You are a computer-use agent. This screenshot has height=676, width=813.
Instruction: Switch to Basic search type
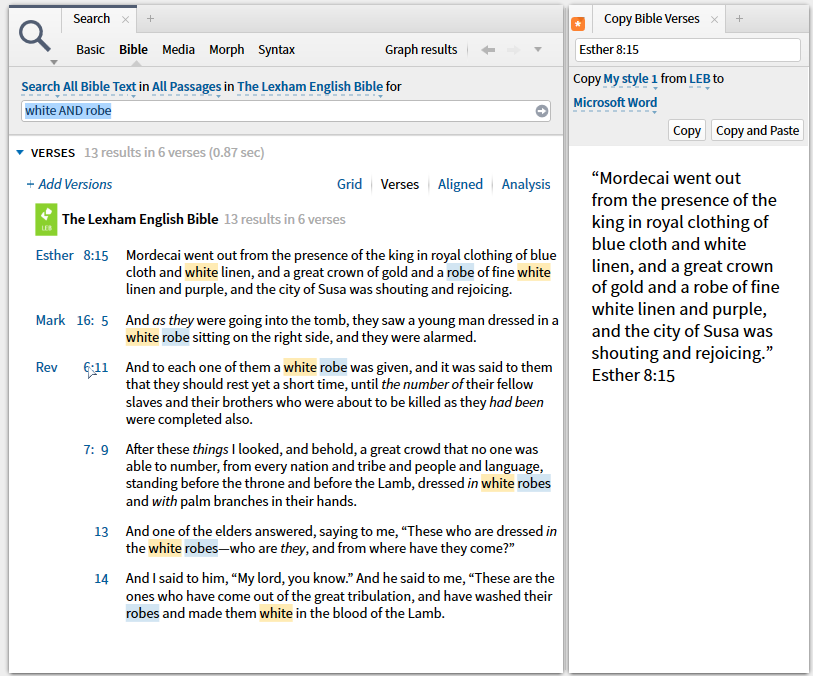pyautogui.click(x=90, y=50)
